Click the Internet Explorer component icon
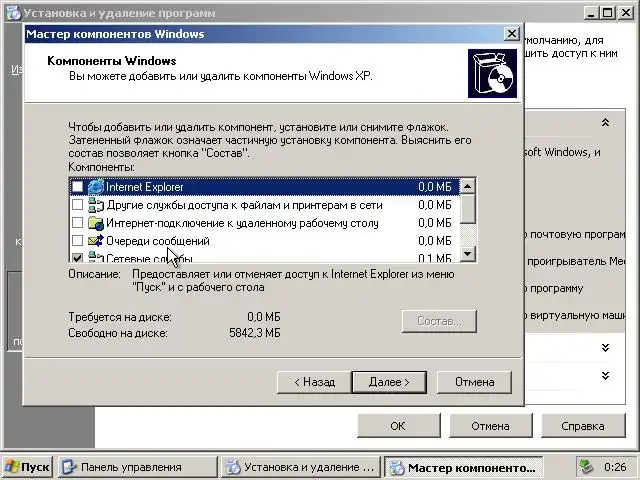 [x=96, y=187]
